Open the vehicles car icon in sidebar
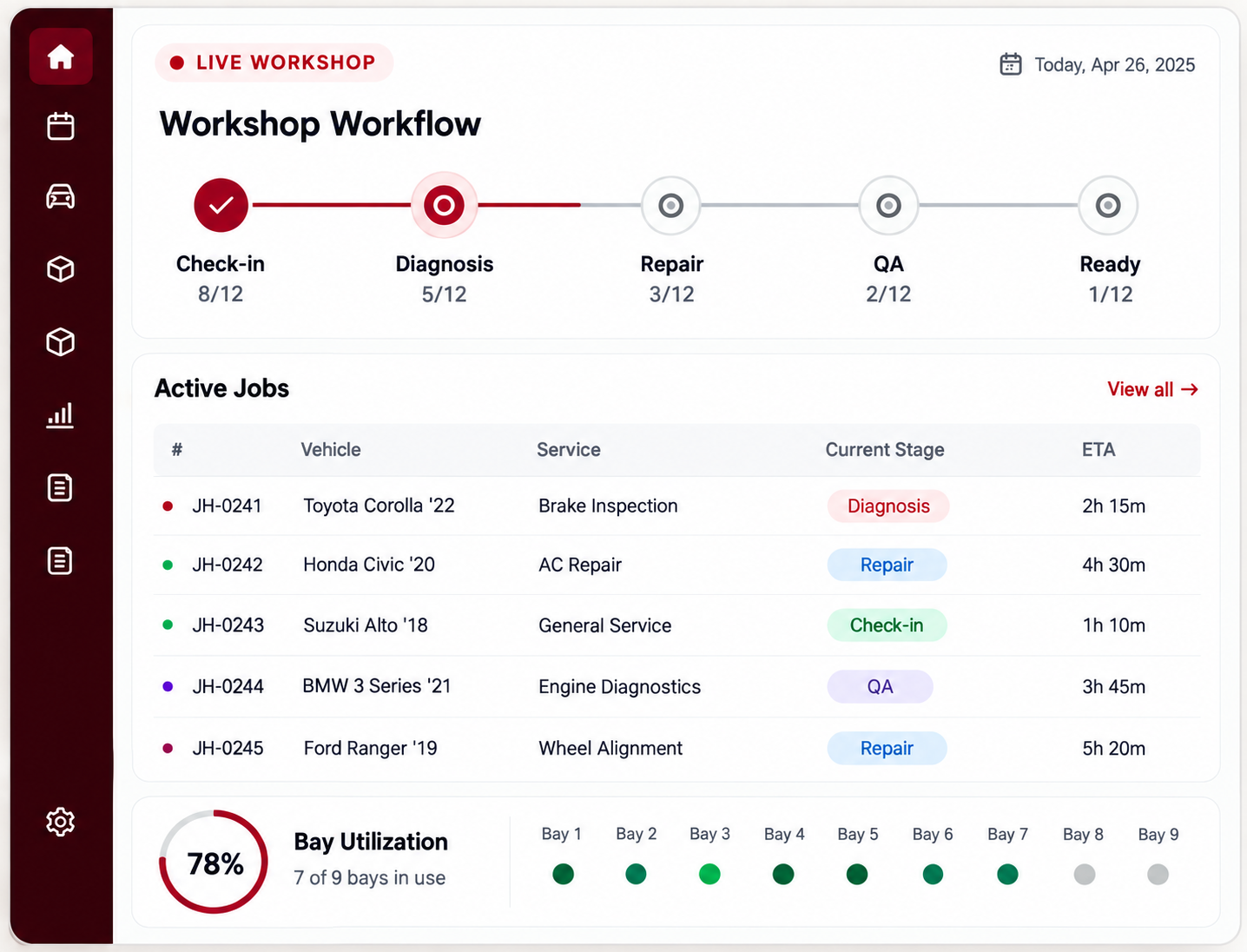The image size is (1247, 952). coord(61,197)
